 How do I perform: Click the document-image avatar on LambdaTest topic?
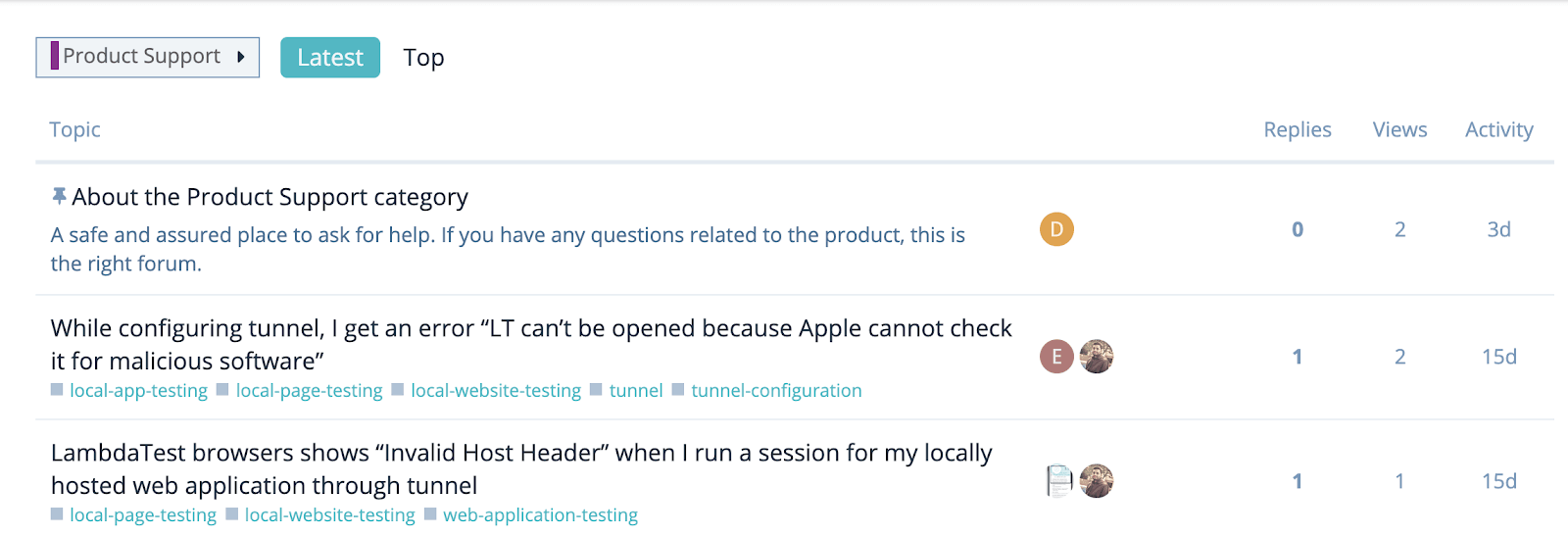click(x=1058, y=481)
